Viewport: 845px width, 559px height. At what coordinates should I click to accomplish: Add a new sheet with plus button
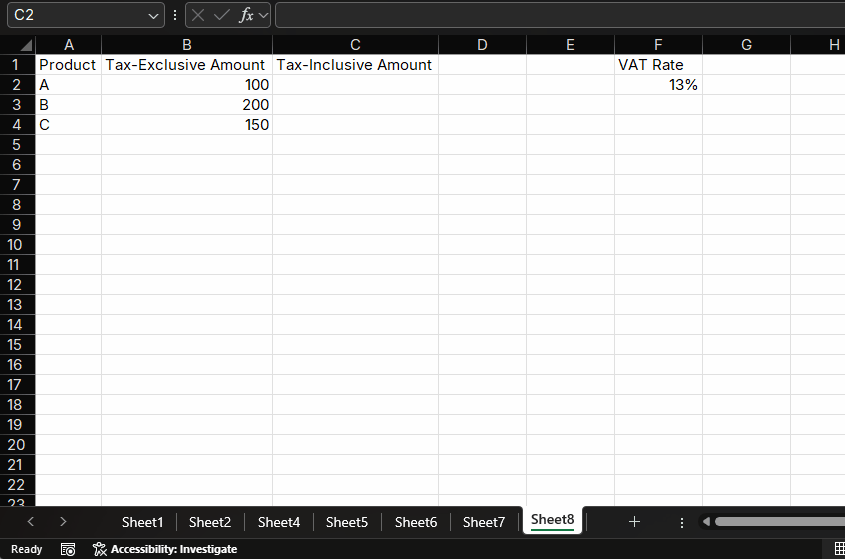pyautogui.click(x=634, y=522)
